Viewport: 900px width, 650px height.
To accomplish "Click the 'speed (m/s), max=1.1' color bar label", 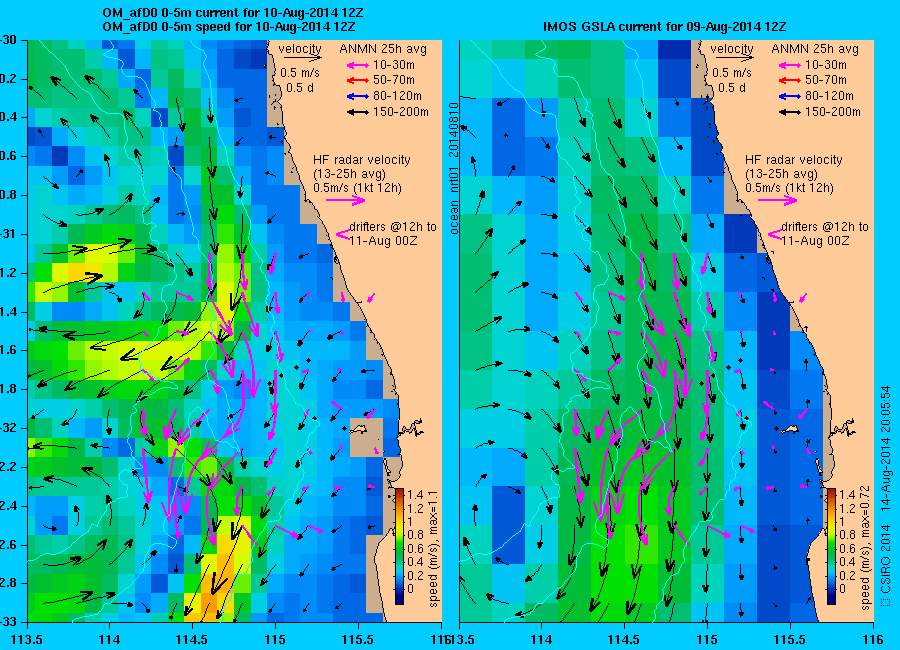I will (433, 548).
